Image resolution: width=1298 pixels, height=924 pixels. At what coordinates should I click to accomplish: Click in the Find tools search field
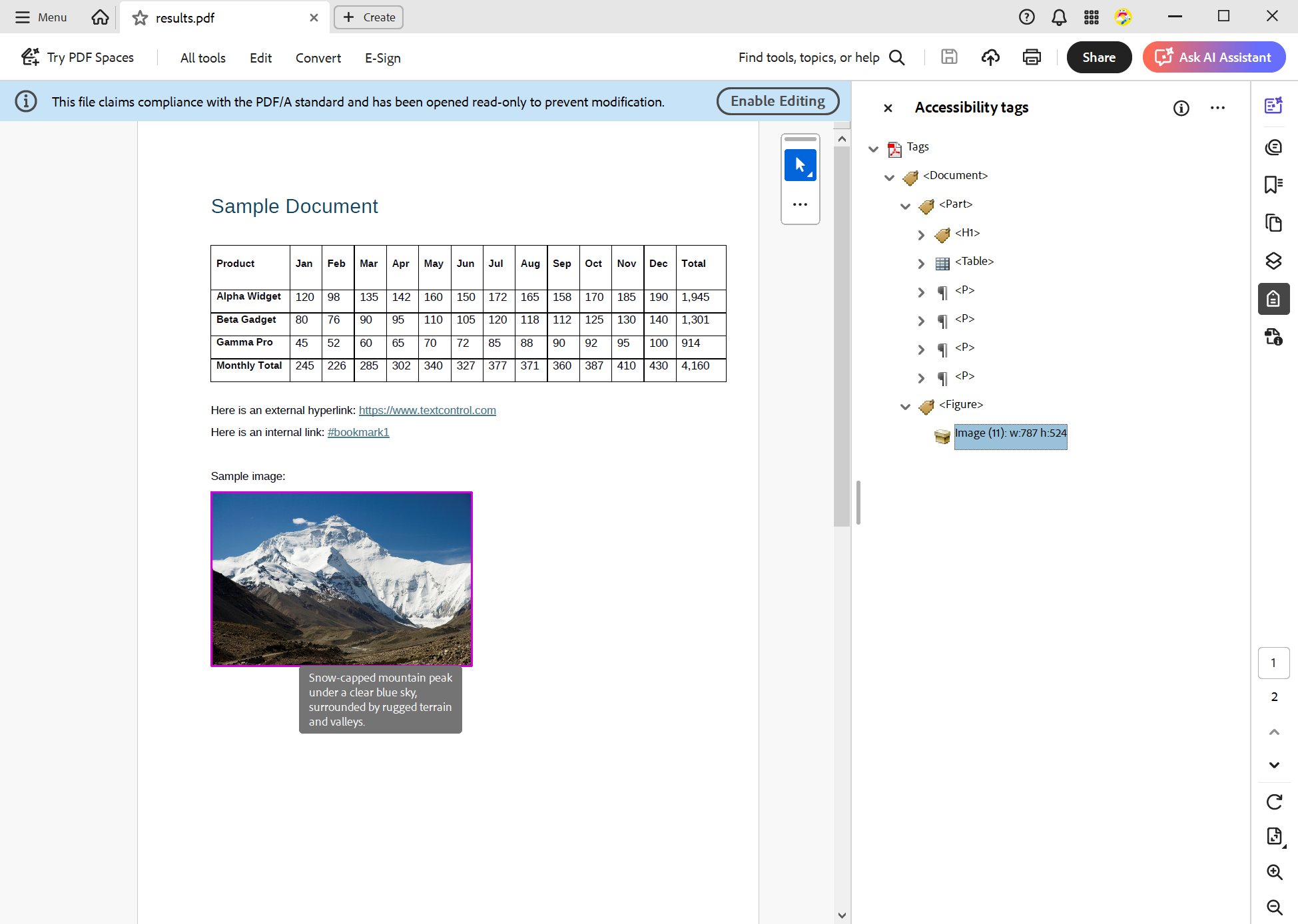point(809,57)
